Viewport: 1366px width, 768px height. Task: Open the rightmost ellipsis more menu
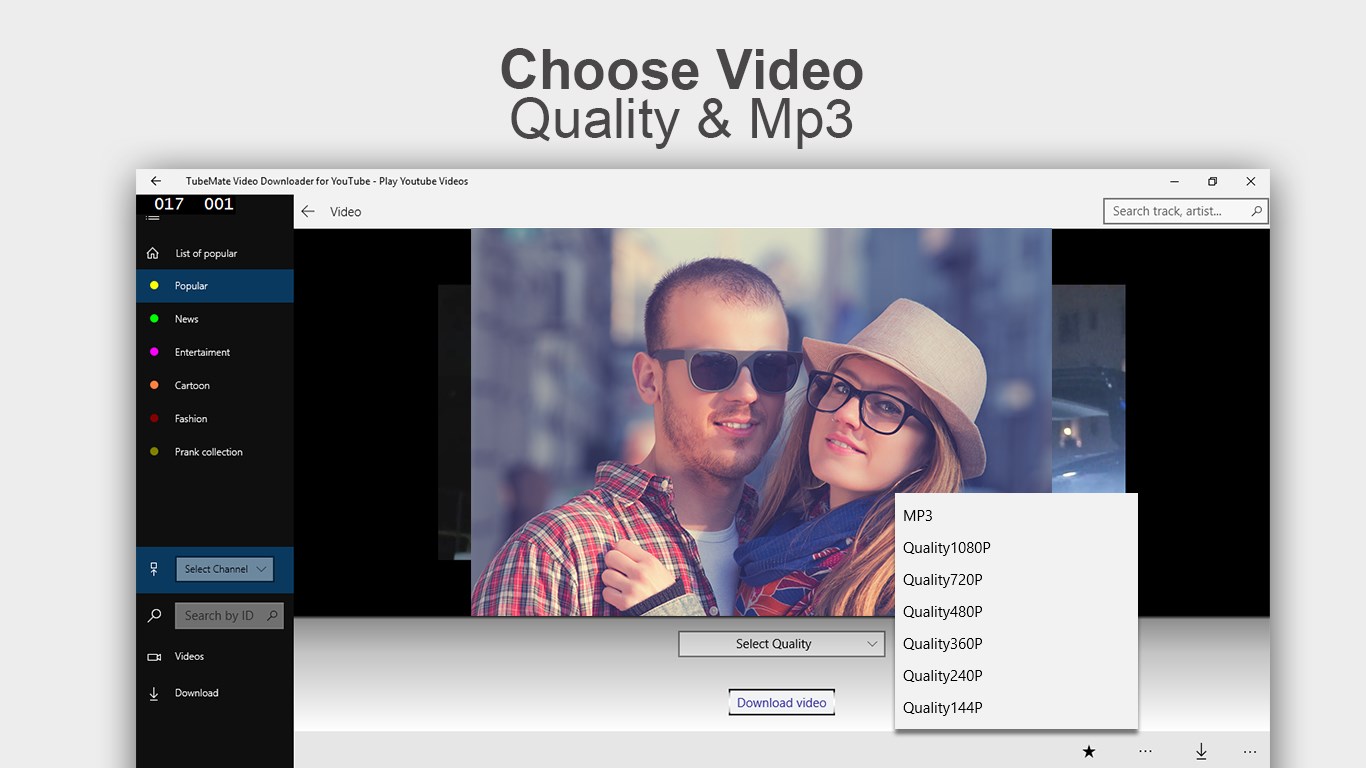point(1250,751)
